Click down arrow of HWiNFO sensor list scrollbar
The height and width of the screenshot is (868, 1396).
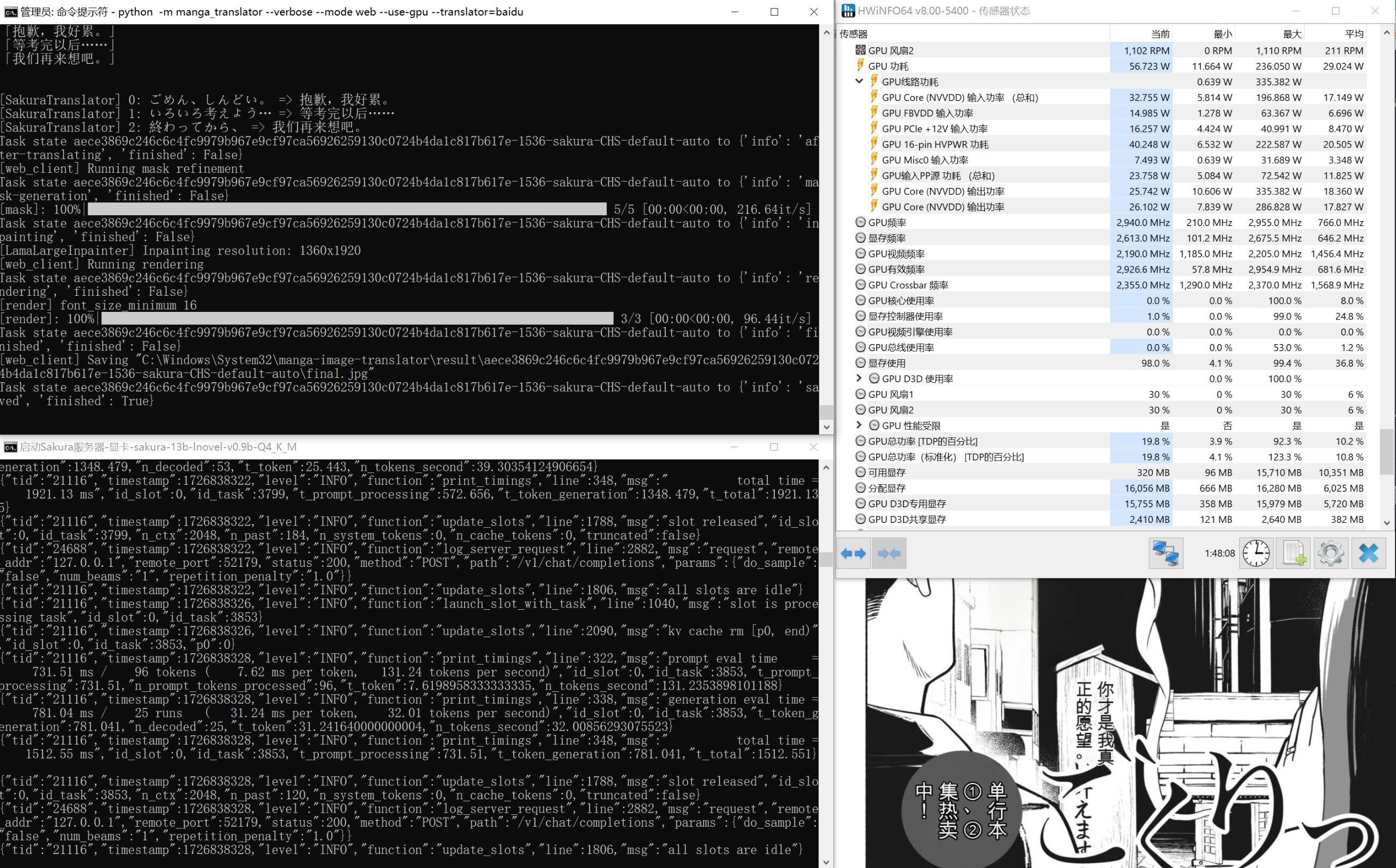pyautogui.click(x=1387, y=522)
